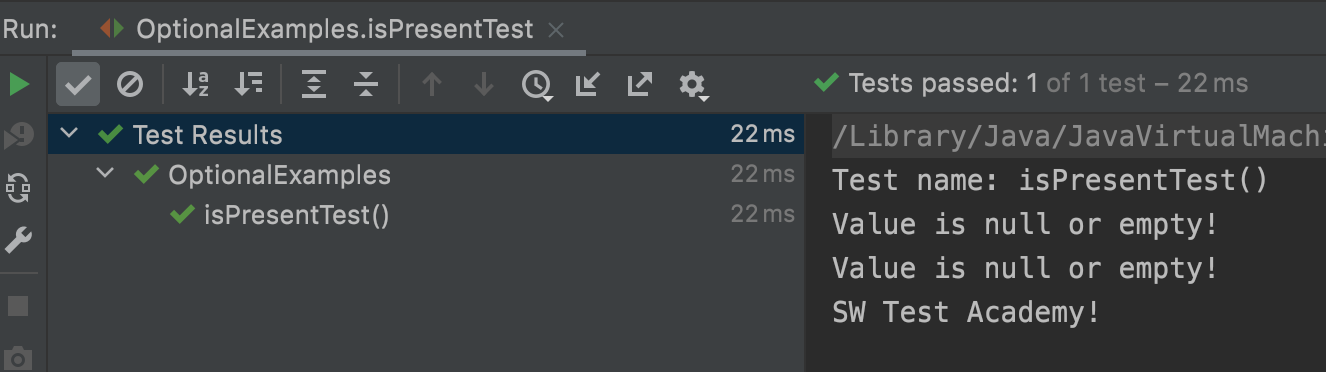Import tests from file icon

[588, 85]
